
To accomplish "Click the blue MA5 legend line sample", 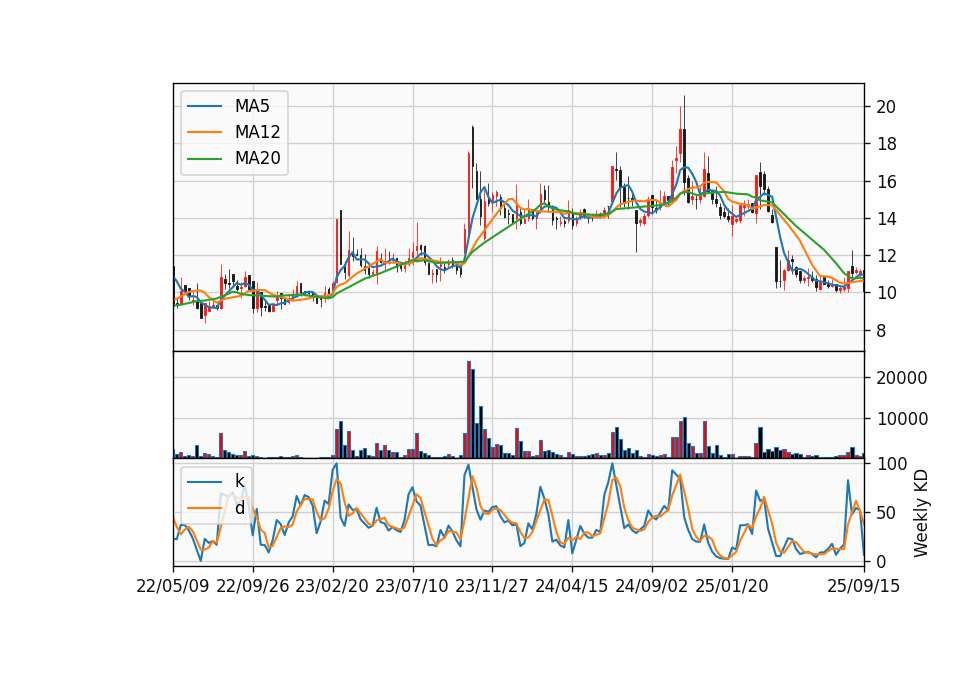I will point(204,106).
